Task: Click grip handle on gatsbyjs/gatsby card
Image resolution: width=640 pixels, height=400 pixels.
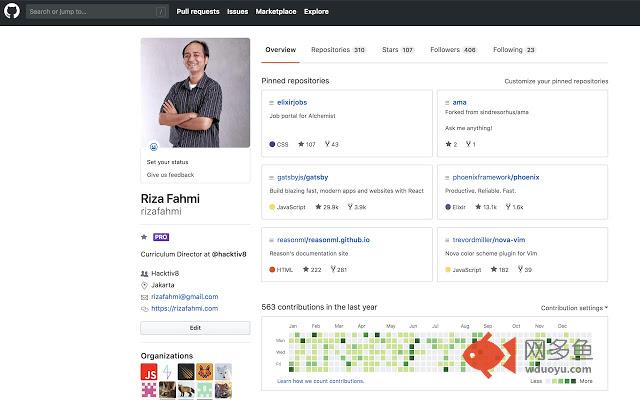Action: 271,178
